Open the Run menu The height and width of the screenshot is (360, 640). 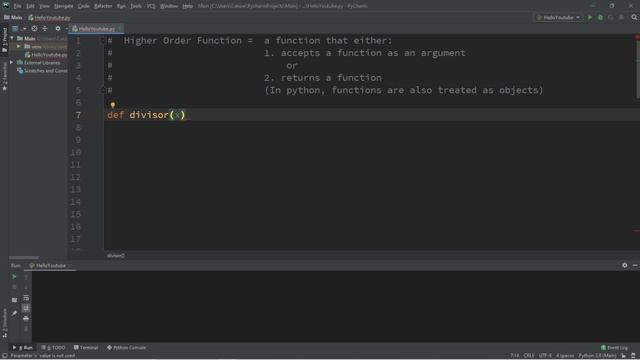[x=121, y=6]
